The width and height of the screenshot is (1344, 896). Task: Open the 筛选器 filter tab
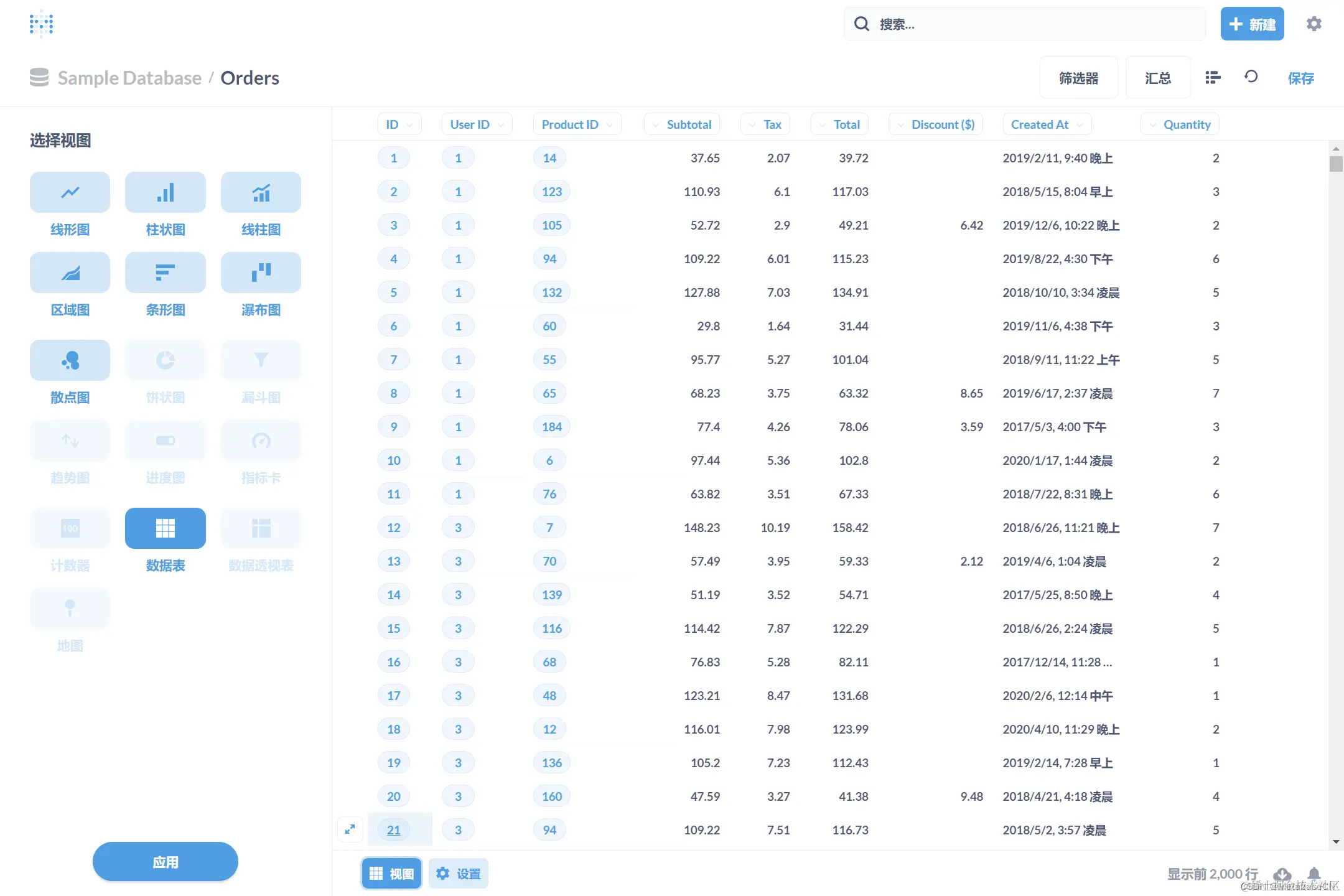[1078, 78]
